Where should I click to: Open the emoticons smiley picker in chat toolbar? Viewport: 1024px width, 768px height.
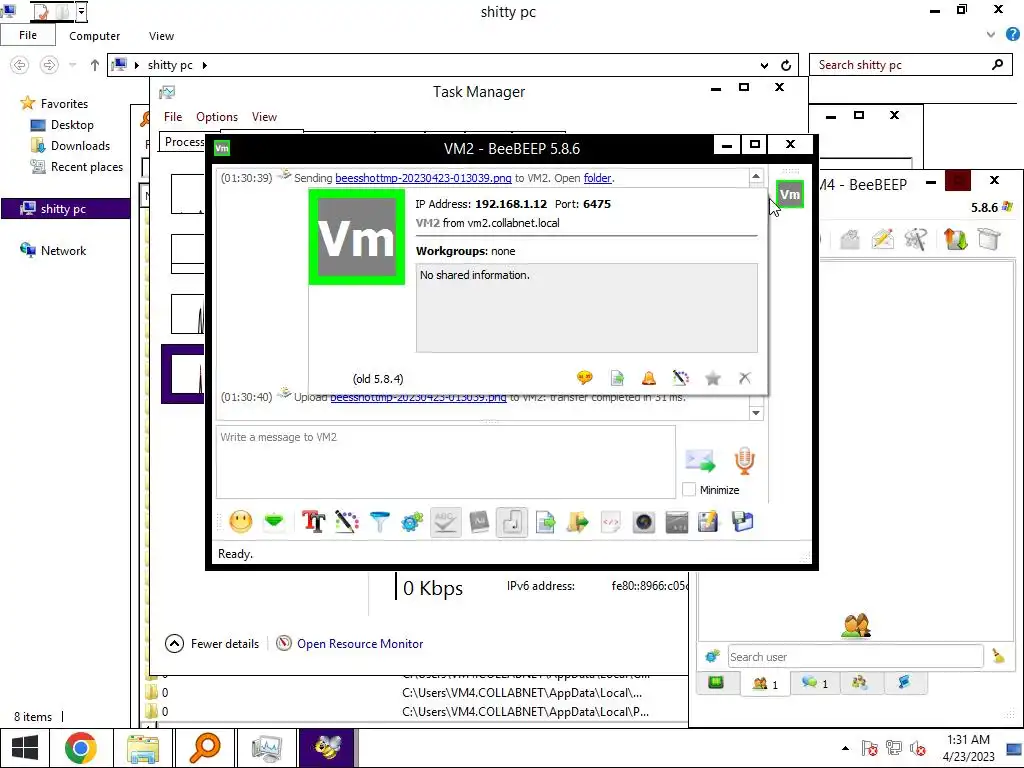[x=240, y=522]
